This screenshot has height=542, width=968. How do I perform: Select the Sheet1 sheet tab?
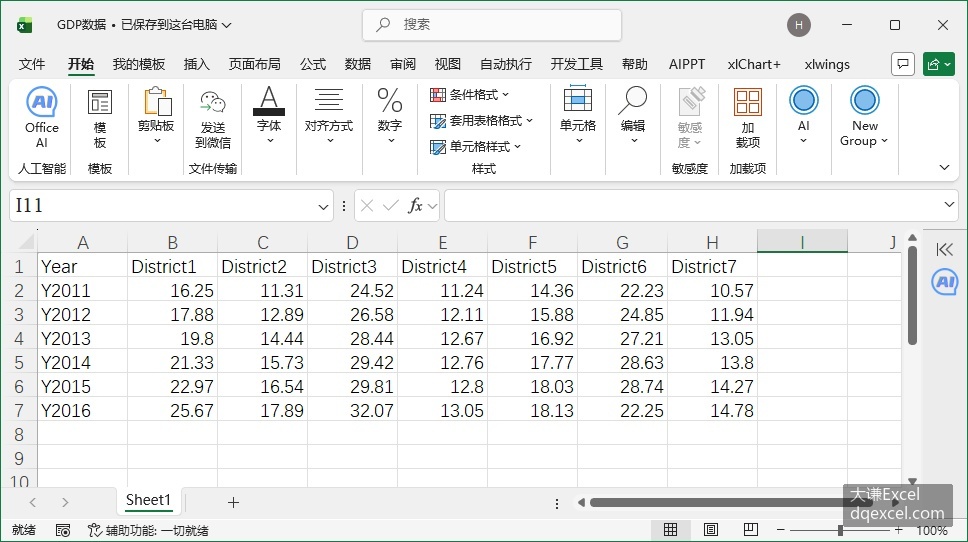coord(148,500)
